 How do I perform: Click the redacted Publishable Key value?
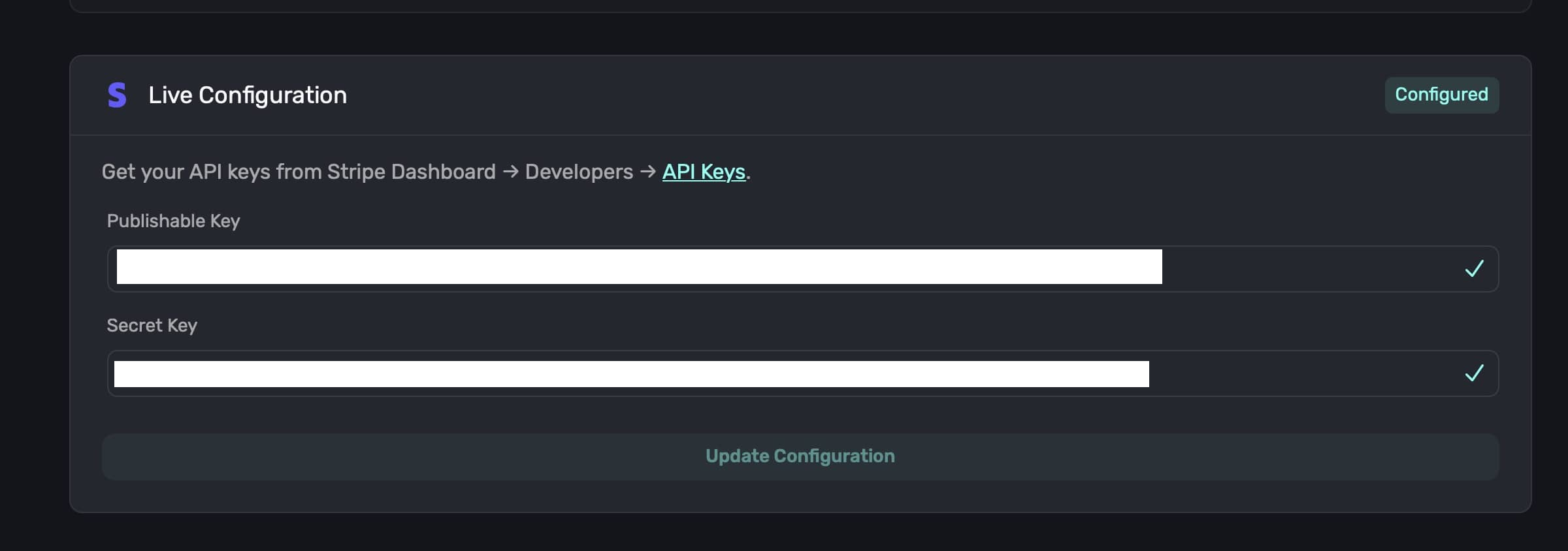coord(639,267)
